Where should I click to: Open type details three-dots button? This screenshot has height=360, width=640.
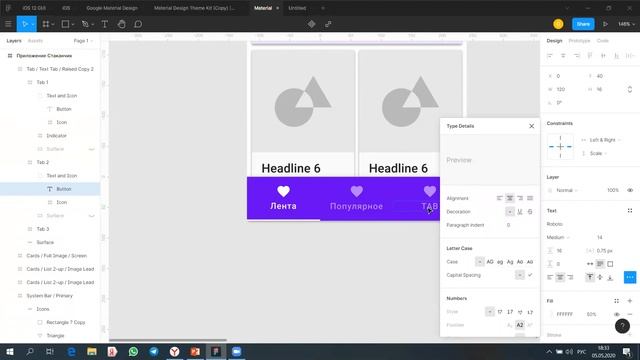(x=630, y=277)
